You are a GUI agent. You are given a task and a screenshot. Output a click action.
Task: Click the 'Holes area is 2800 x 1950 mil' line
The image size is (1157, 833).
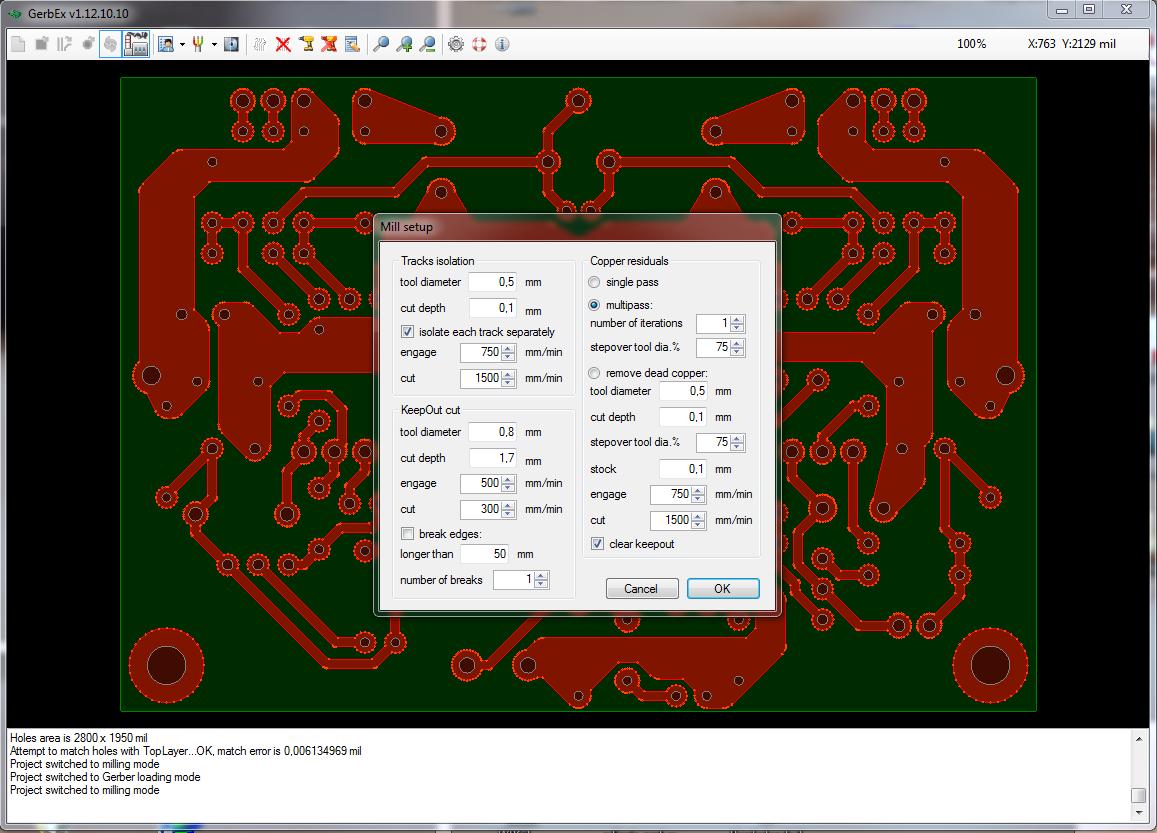pos(79,738)
